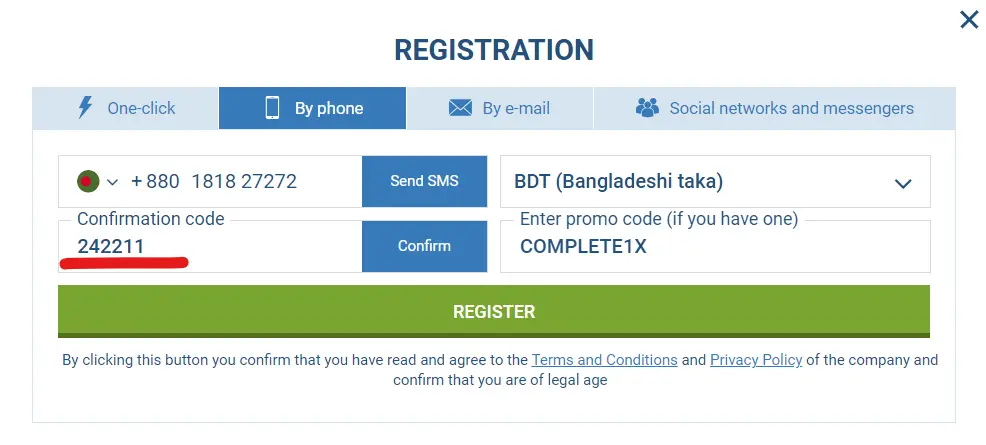Click the smartphone icon in By phone tab
Image resolution: width=986 pixels, height=445 pixels.
click(272, 108)
